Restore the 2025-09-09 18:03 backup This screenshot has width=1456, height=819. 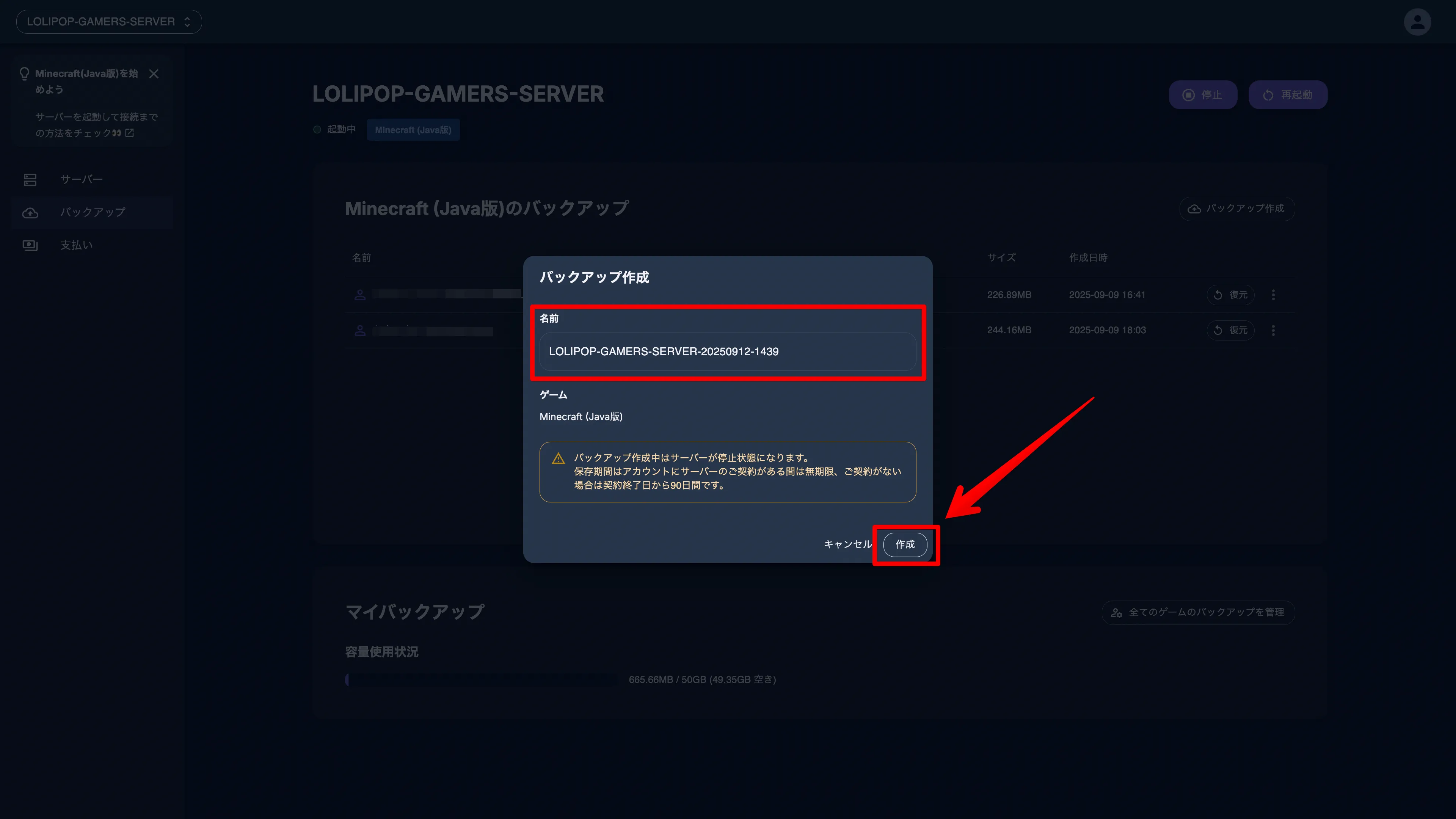point(1230,330)
